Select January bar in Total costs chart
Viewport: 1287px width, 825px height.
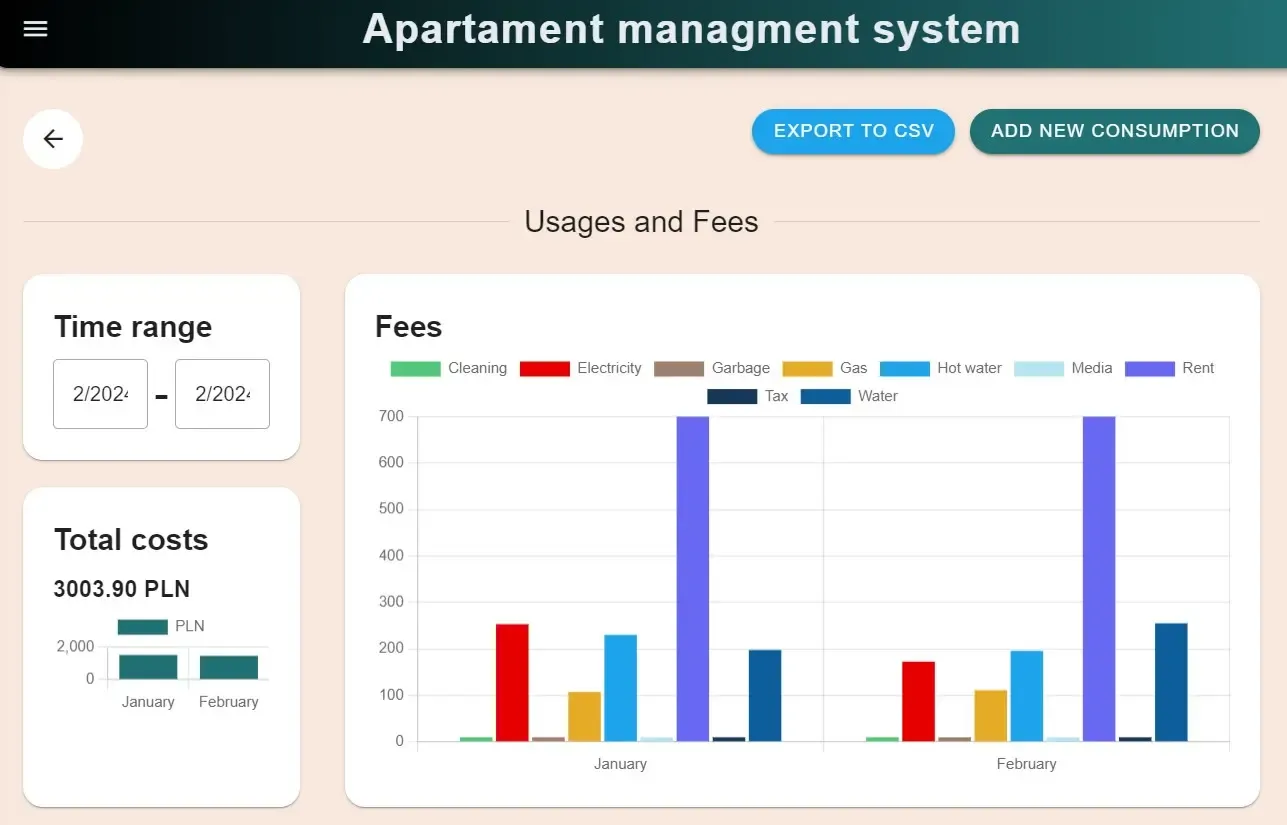click(x=148, y=667)
